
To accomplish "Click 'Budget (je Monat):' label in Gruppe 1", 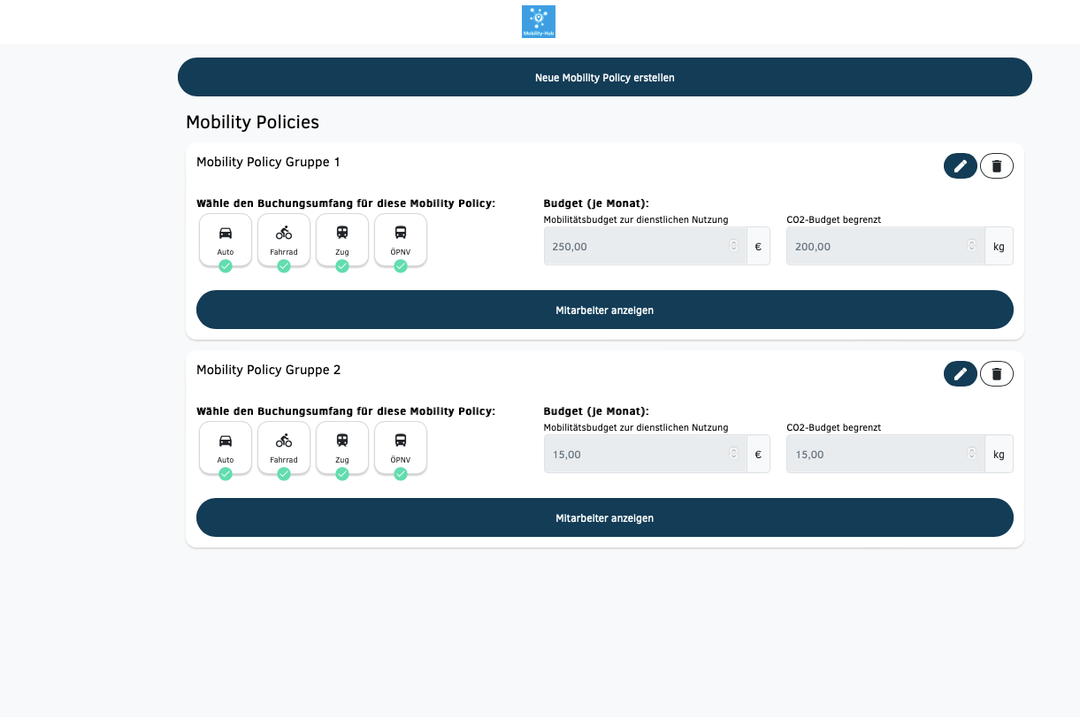I will tap(596, 203).
